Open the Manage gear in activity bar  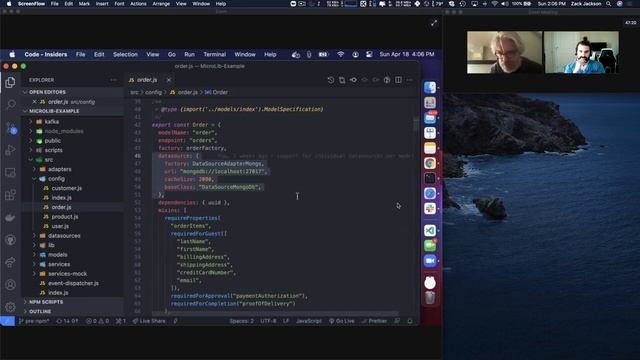click(x=10, y=307)
